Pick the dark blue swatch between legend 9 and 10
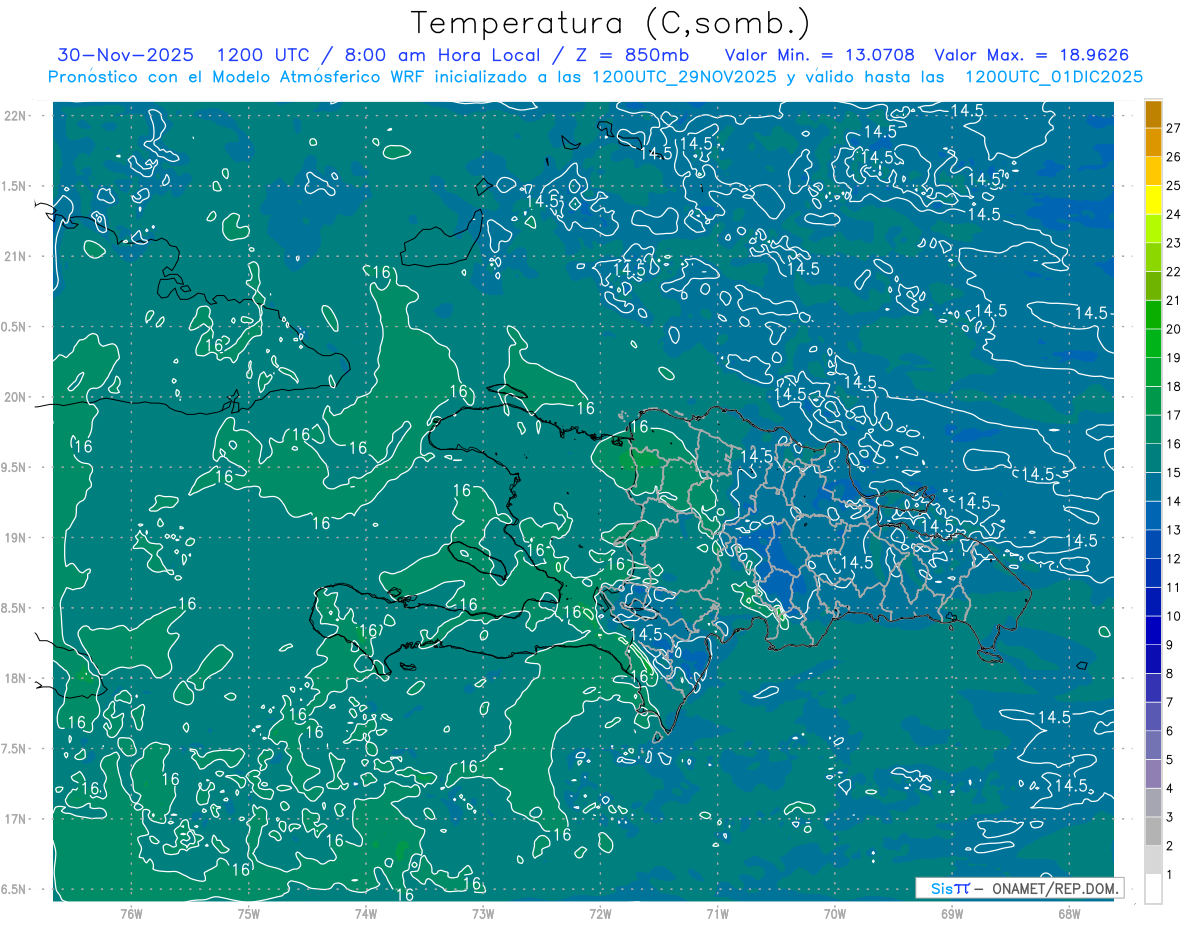1200x927 pixels. pyautogui.click(x=1153, y=630)
